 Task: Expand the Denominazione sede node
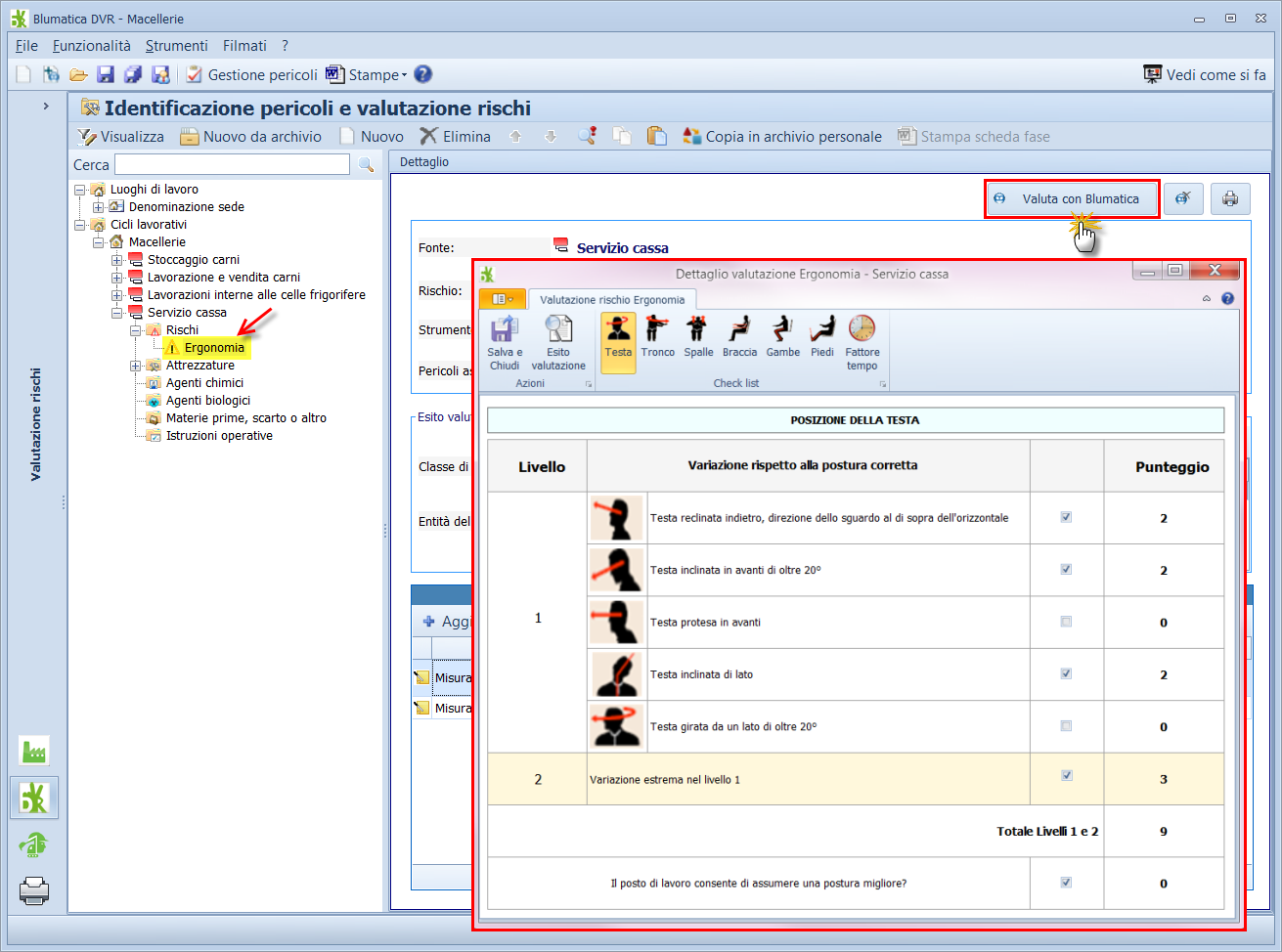coord(98,207)
